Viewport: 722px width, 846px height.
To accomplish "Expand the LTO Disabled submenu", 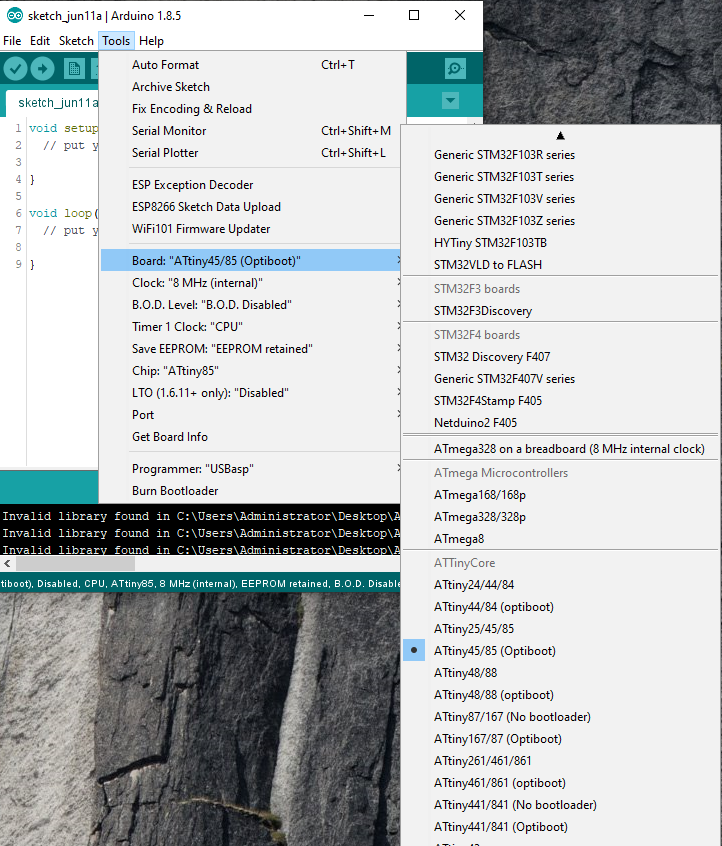I will click(x=251, y=393).
